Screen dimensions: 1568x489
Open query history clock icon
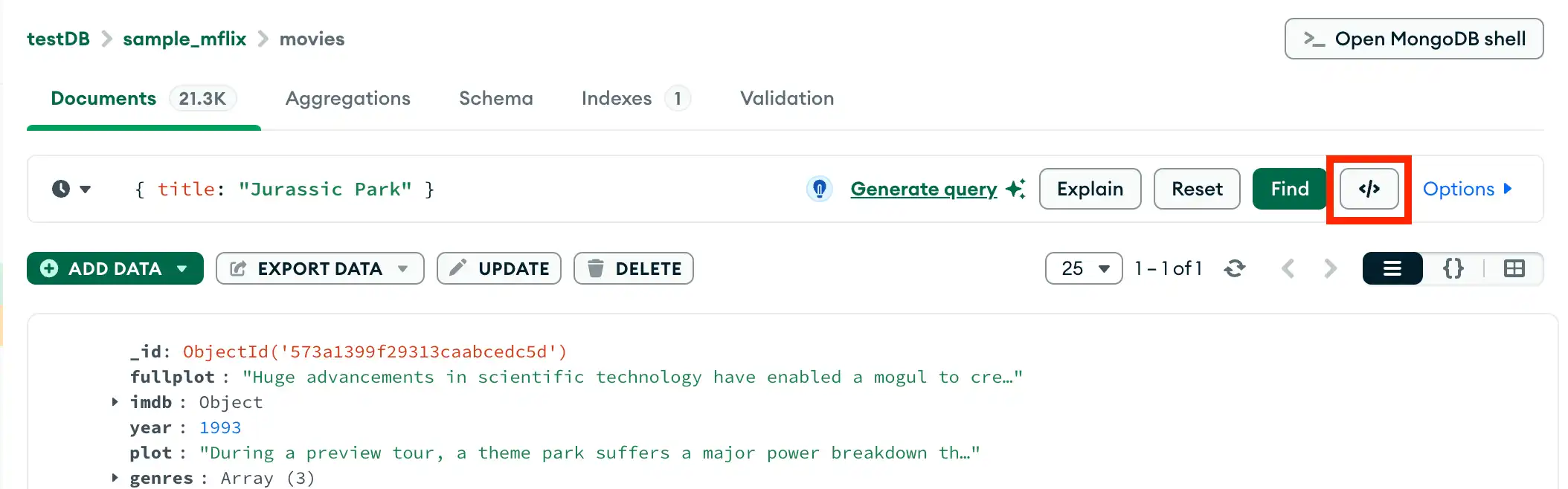coord(71,189)
